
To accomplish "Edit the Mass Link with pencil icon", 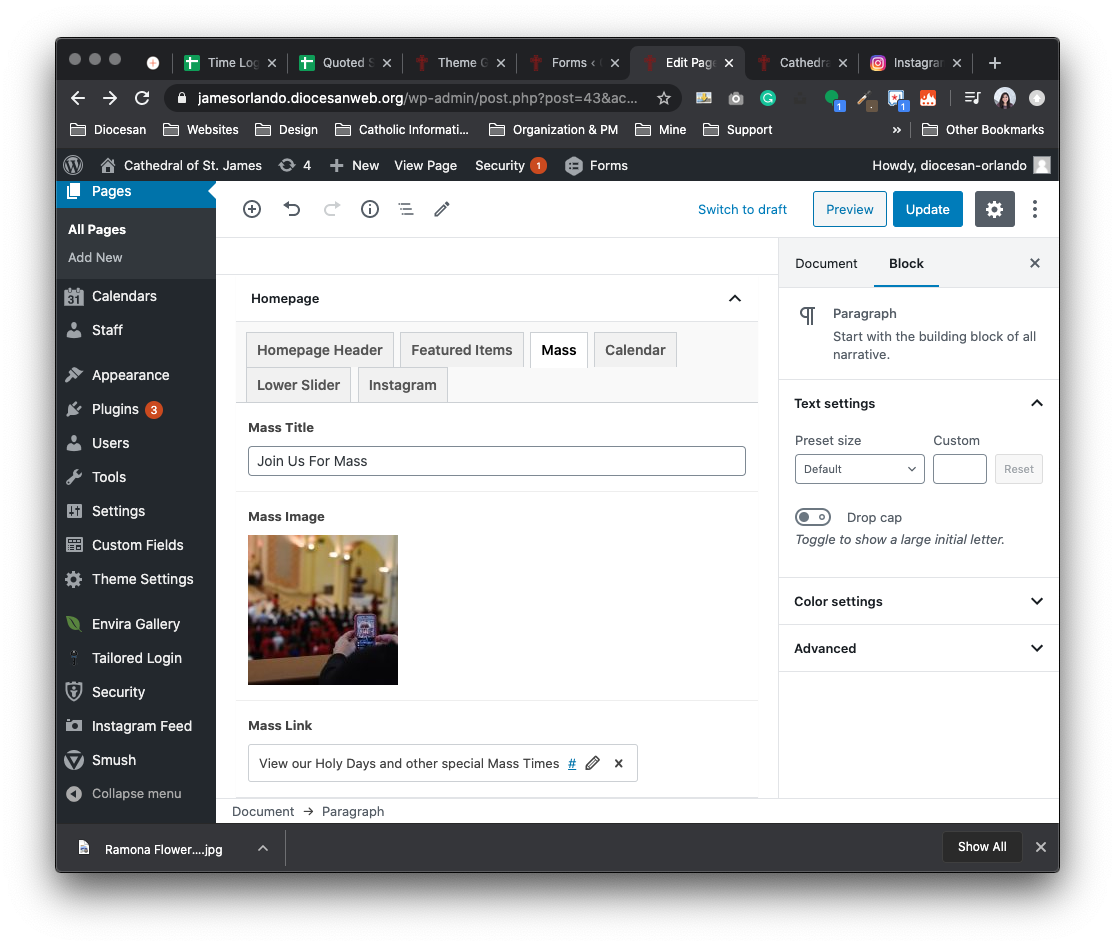I will point(593,763).
